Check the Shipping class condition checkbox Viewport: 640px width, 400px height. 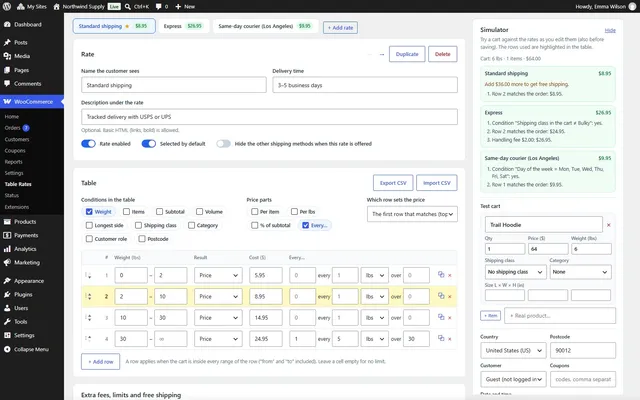tap(138, 225)
